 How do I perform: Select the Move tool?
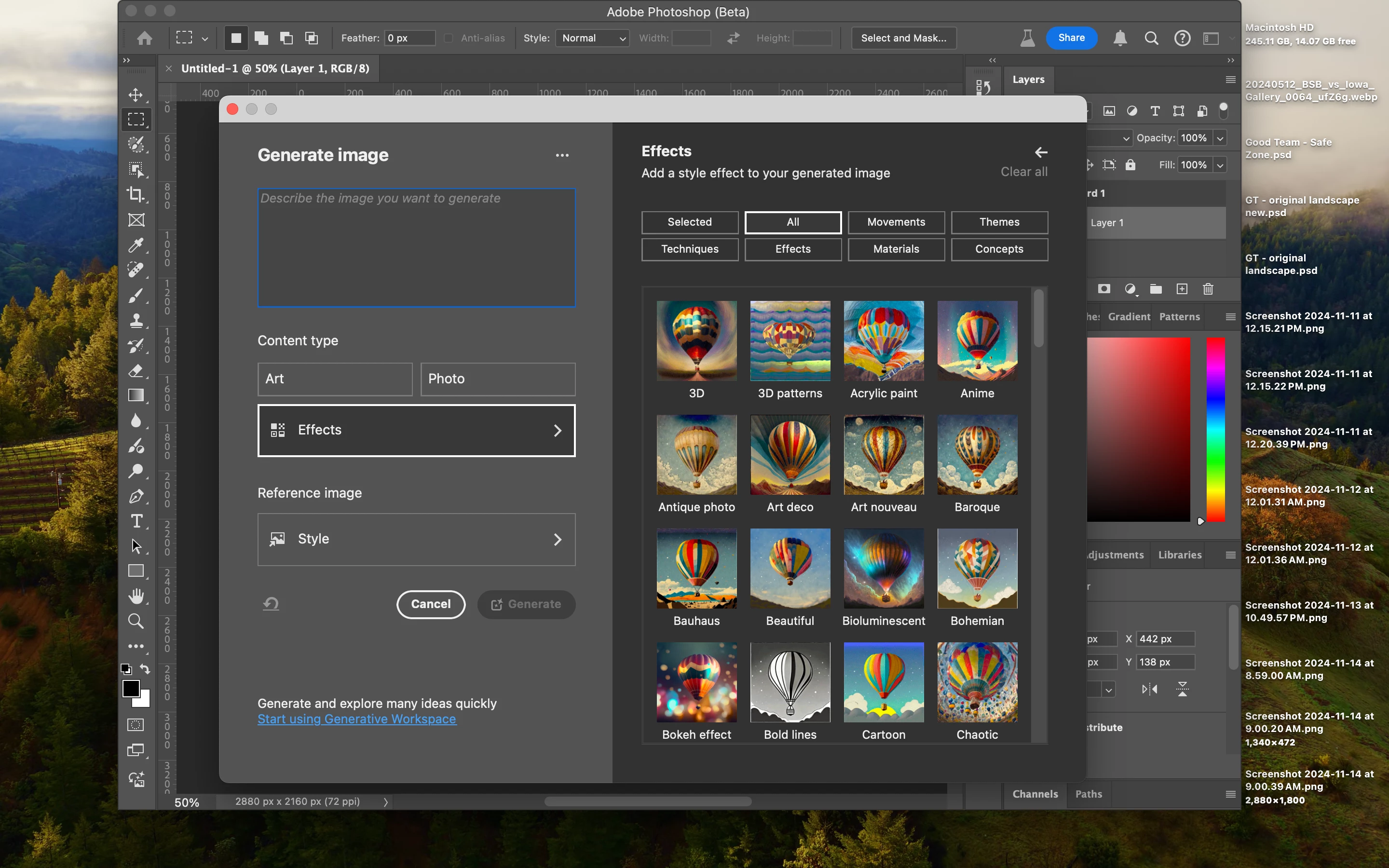[x=136, y=94]
